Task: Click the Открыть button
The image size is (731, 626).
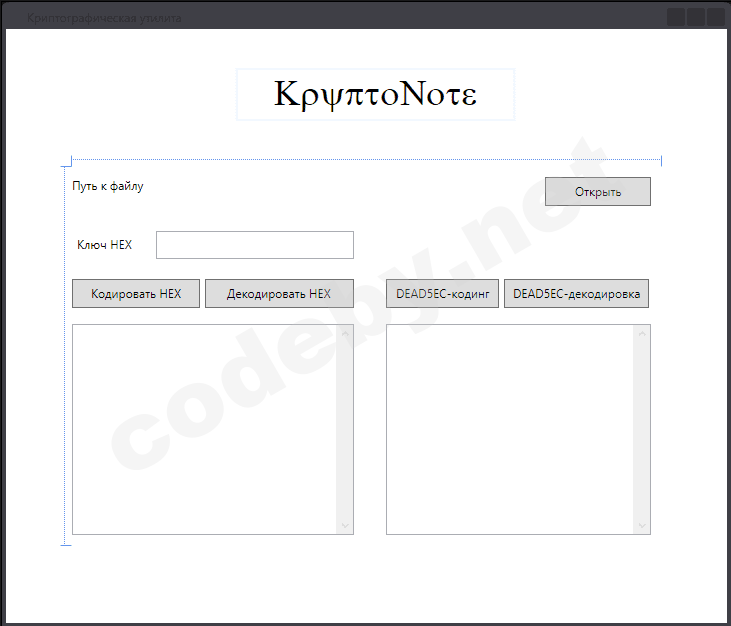Action: coord(598,192)
